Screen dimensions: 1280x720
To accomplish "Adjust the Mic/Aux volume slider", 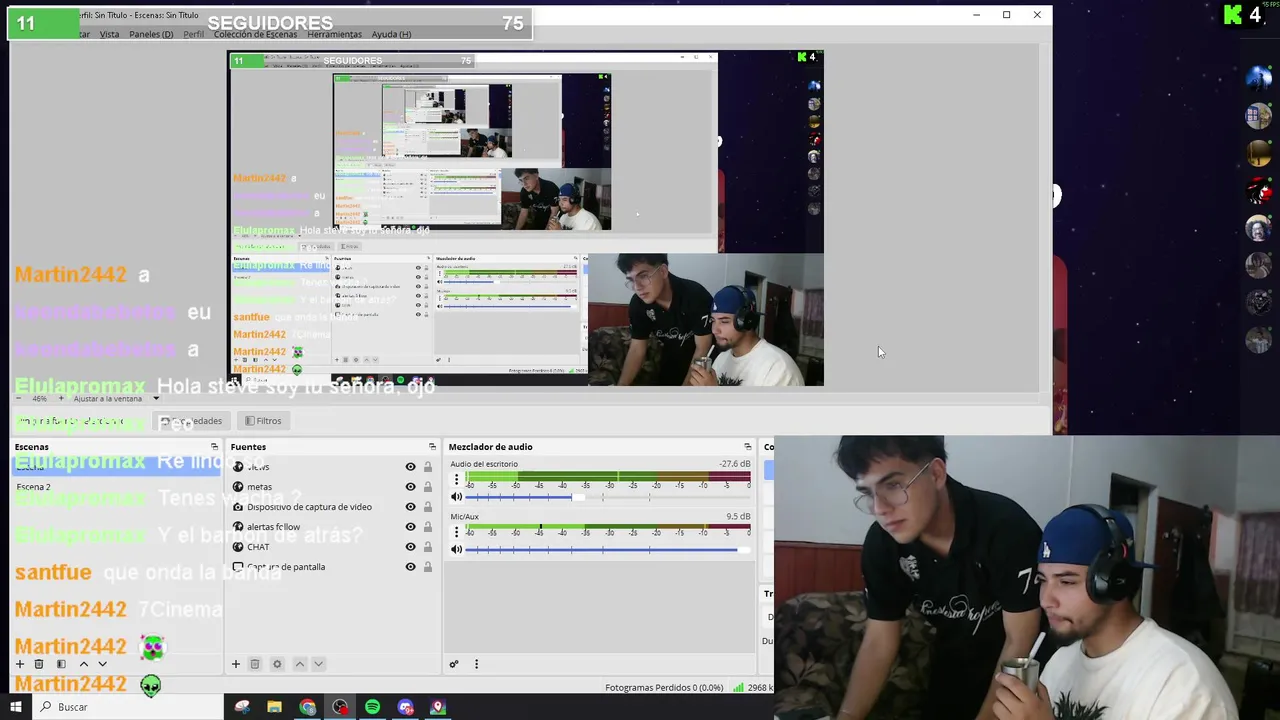I will [x=608, y=549].
